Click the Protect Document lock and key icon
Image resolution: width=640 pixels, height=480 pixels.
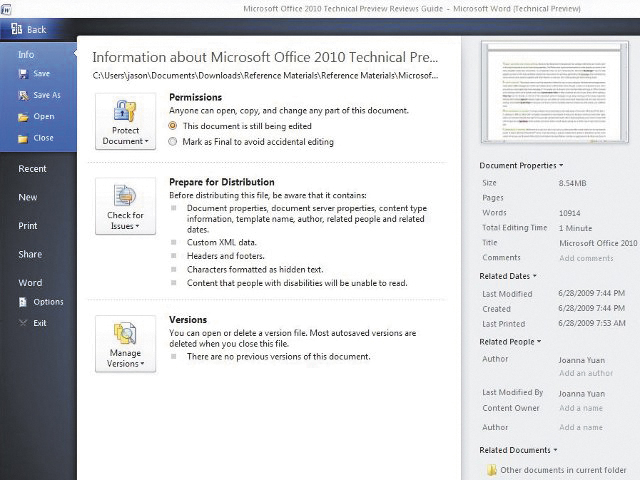click(125, 111)
